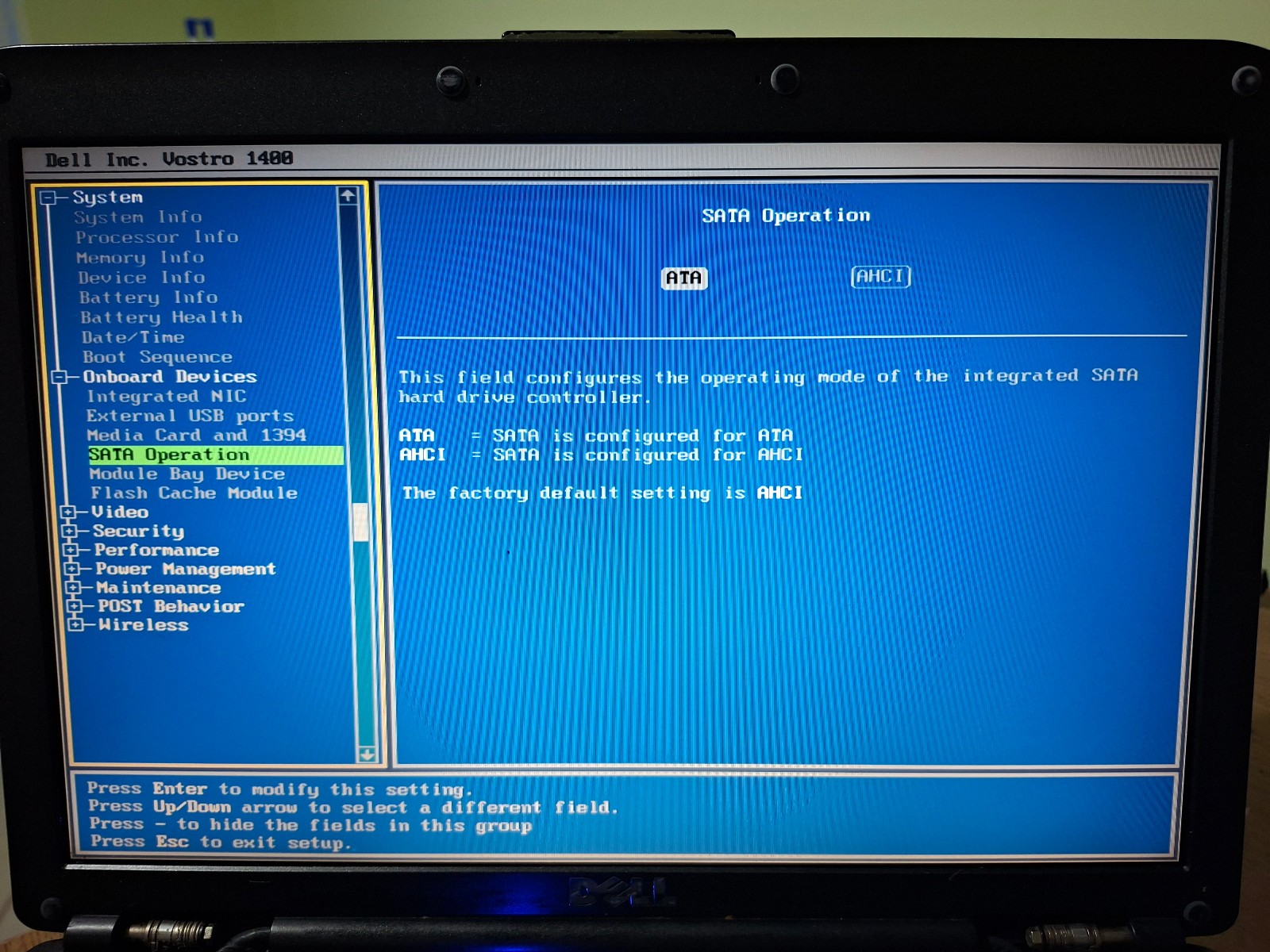Expand the Power Management group
The width and height of the screenshot is (1270, 952).
pyautogui.click(x=72, y=569)
